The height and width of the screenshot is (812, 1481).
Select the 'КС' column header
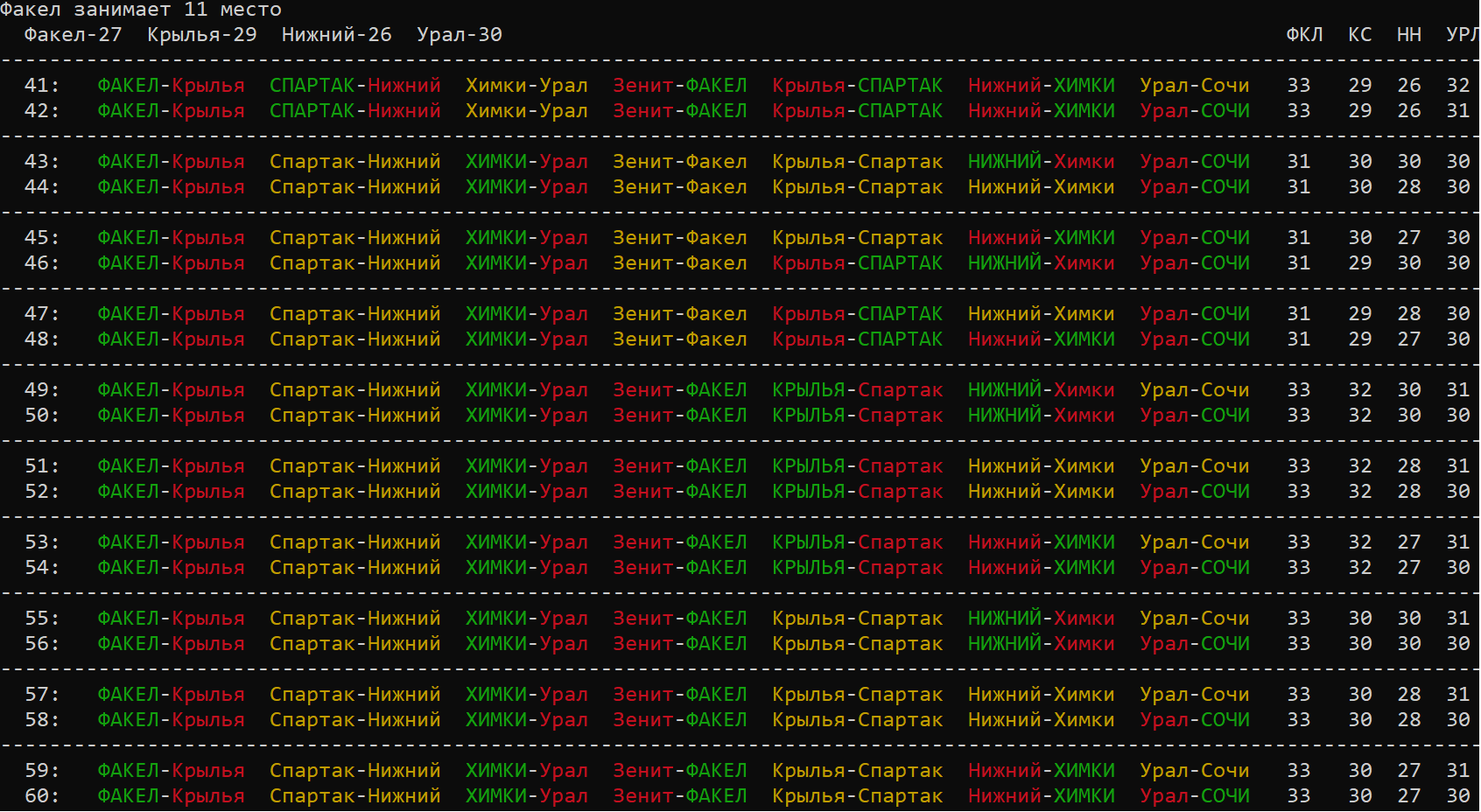[1360, 35]
